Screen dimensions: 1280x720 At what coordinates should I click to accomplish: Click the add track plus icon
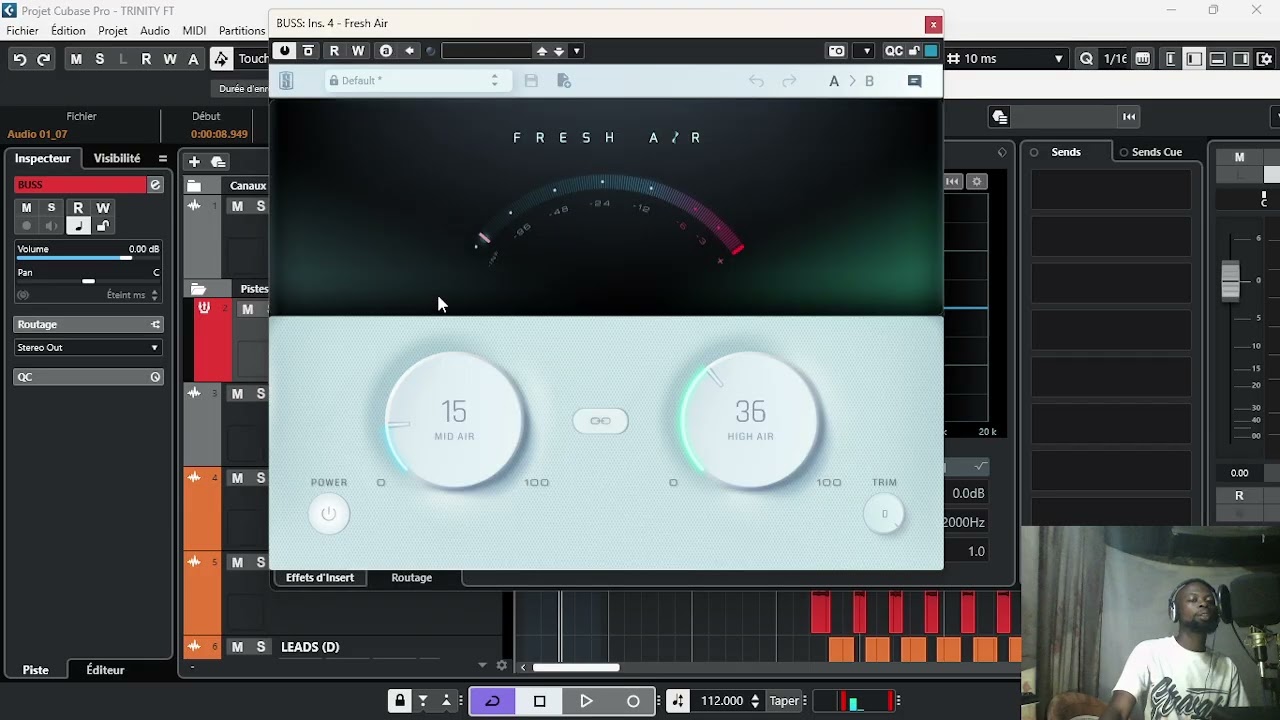pyautogui.click(x=194, y=161)
